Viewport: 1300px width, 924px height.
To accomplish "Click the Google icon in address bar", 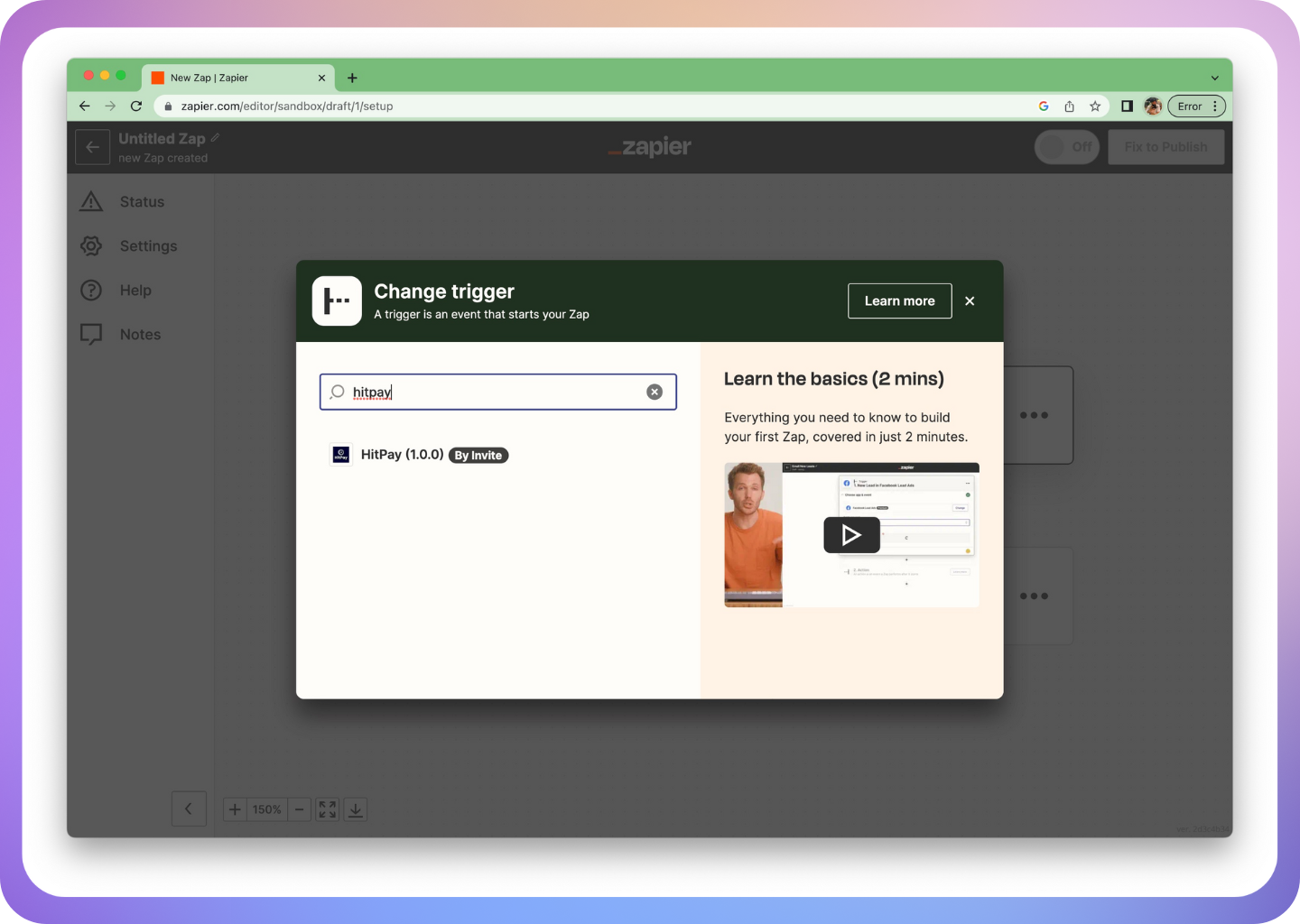I will click(x=1044, y=106).
